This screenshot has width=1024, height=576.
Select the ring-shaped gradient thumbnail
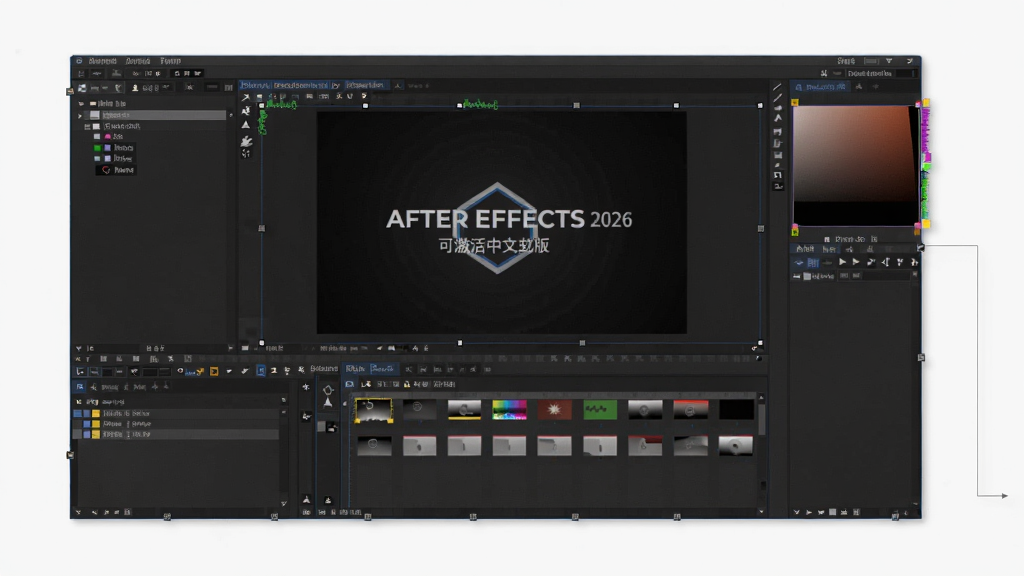click(x=736, y=446)
